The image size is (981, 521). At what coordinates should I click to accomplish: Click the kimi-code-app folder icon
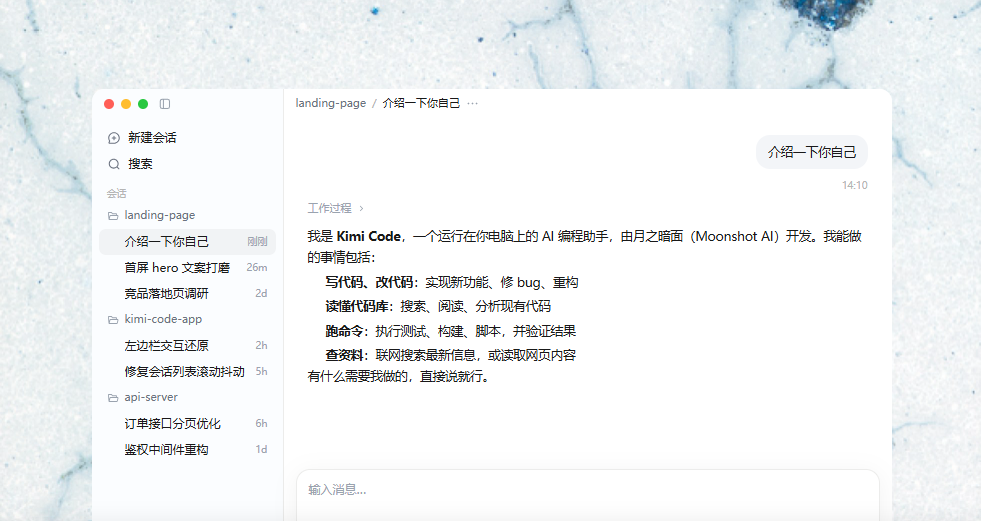113,320
